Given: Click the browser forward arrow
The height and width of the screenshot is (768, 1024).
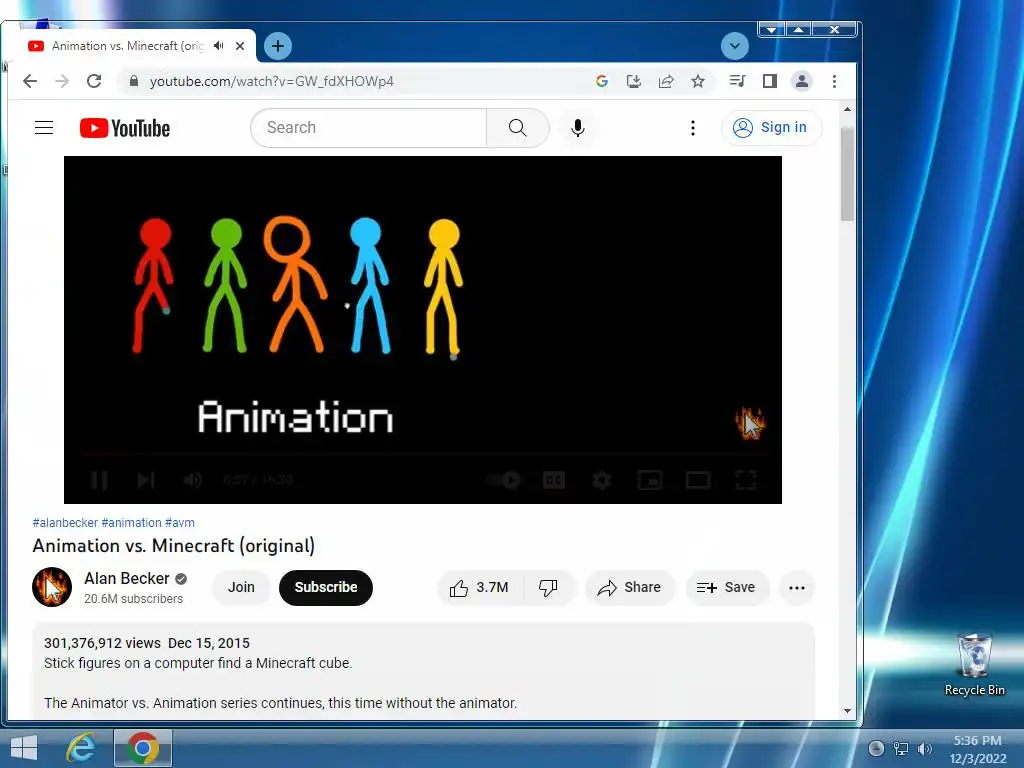Looking at the screenshot, I should pyautogui.click(x=62, y=81).
